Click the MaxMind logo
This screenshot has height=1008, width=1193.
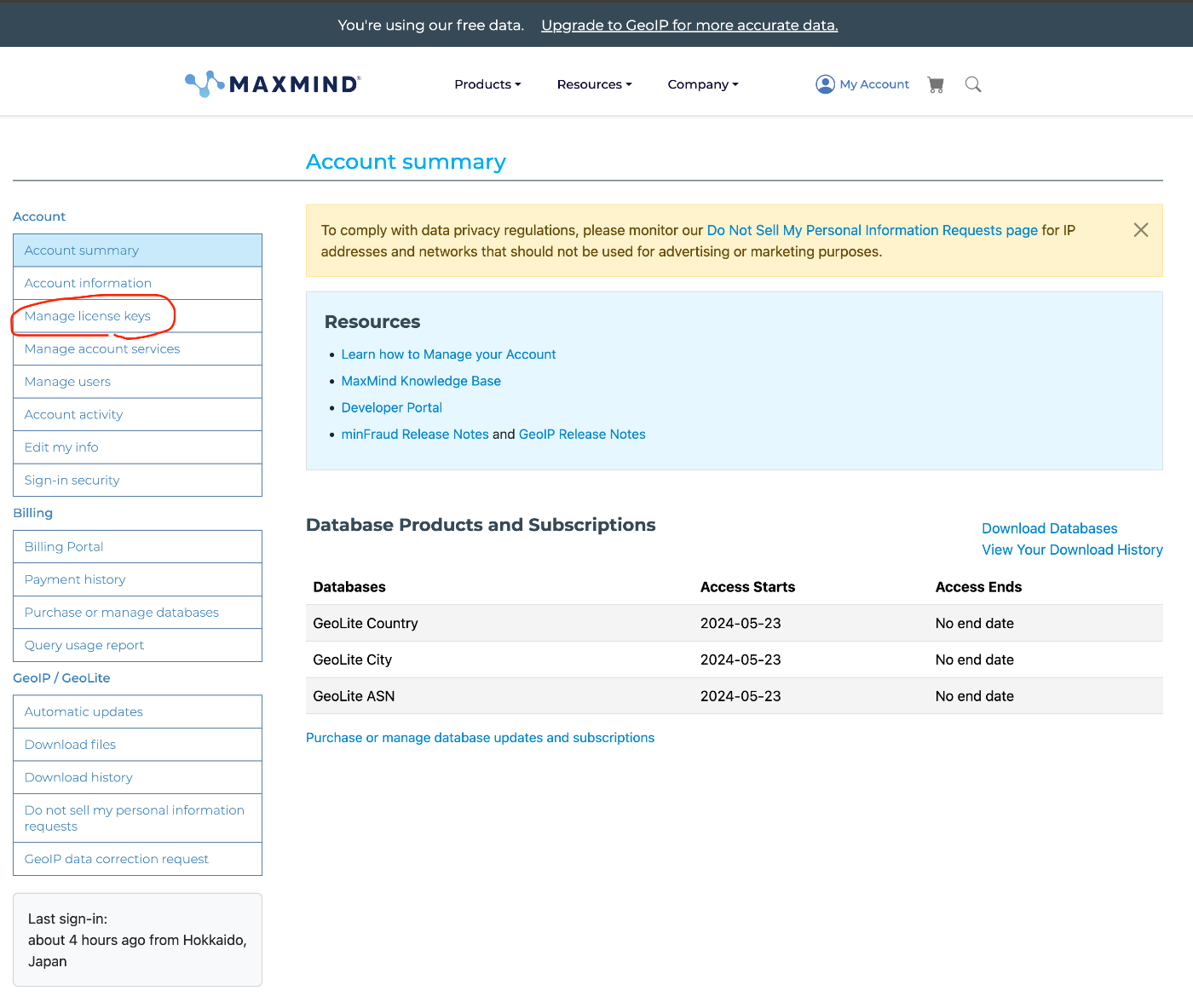273,84
